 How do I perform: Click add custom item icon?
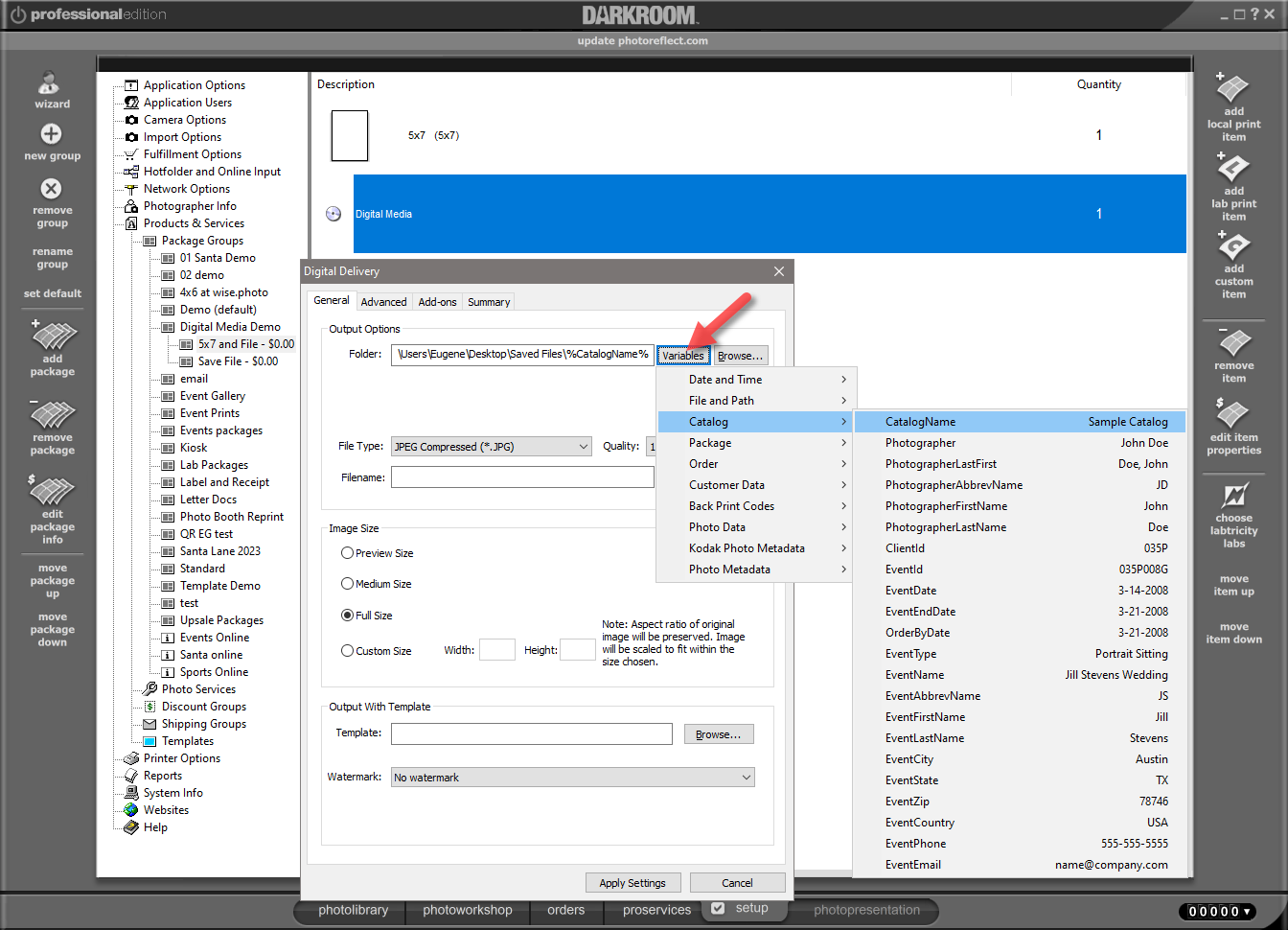coord(1232,246)
